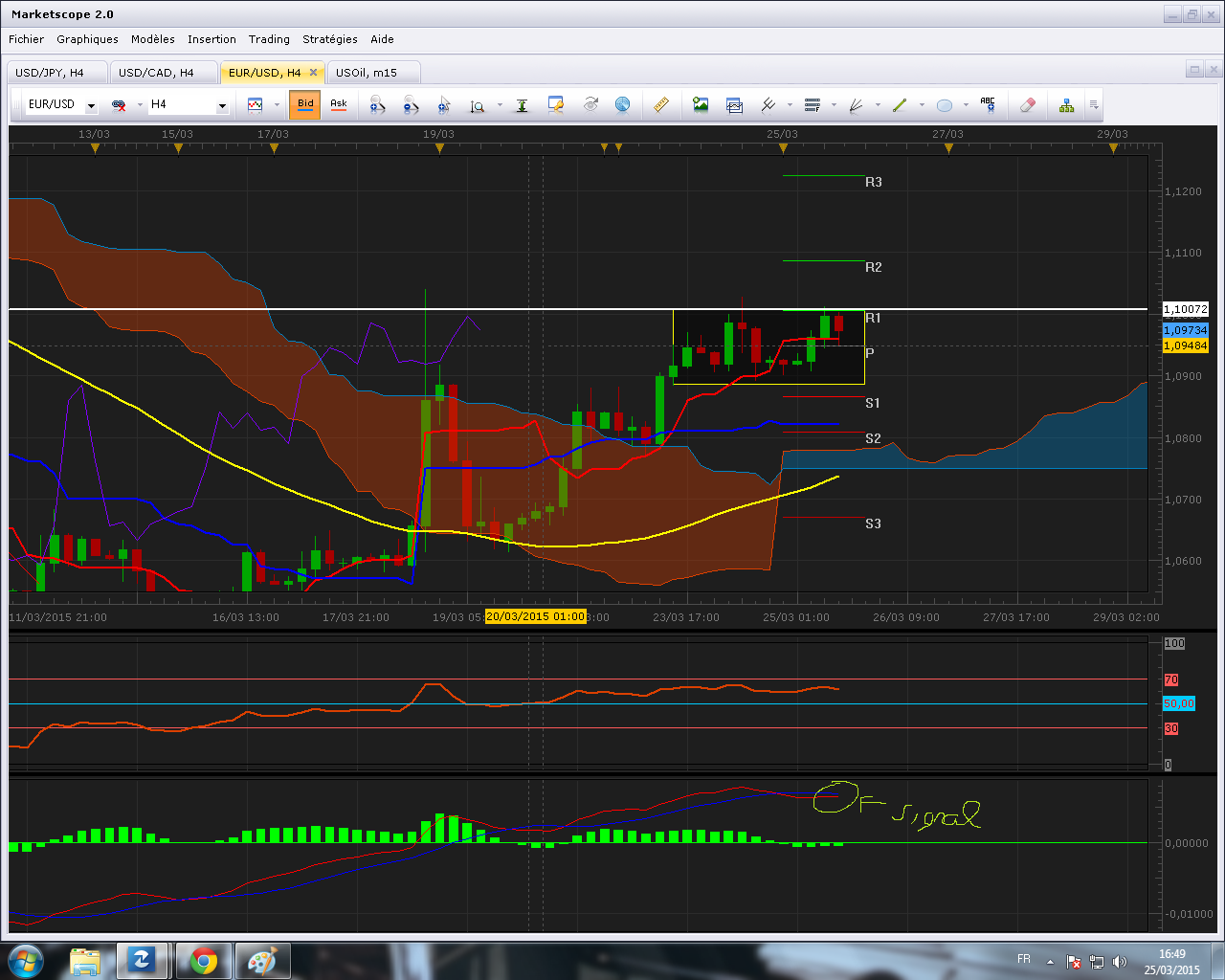Select the ruler measurement tool
The width and height of the screenshot is (1225, 980).
660,105
